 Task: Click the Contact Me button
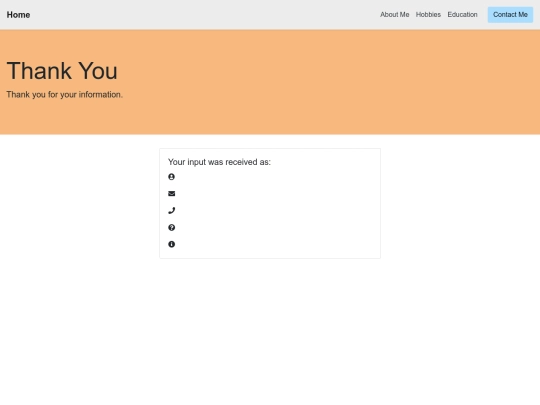pos(510,14)
